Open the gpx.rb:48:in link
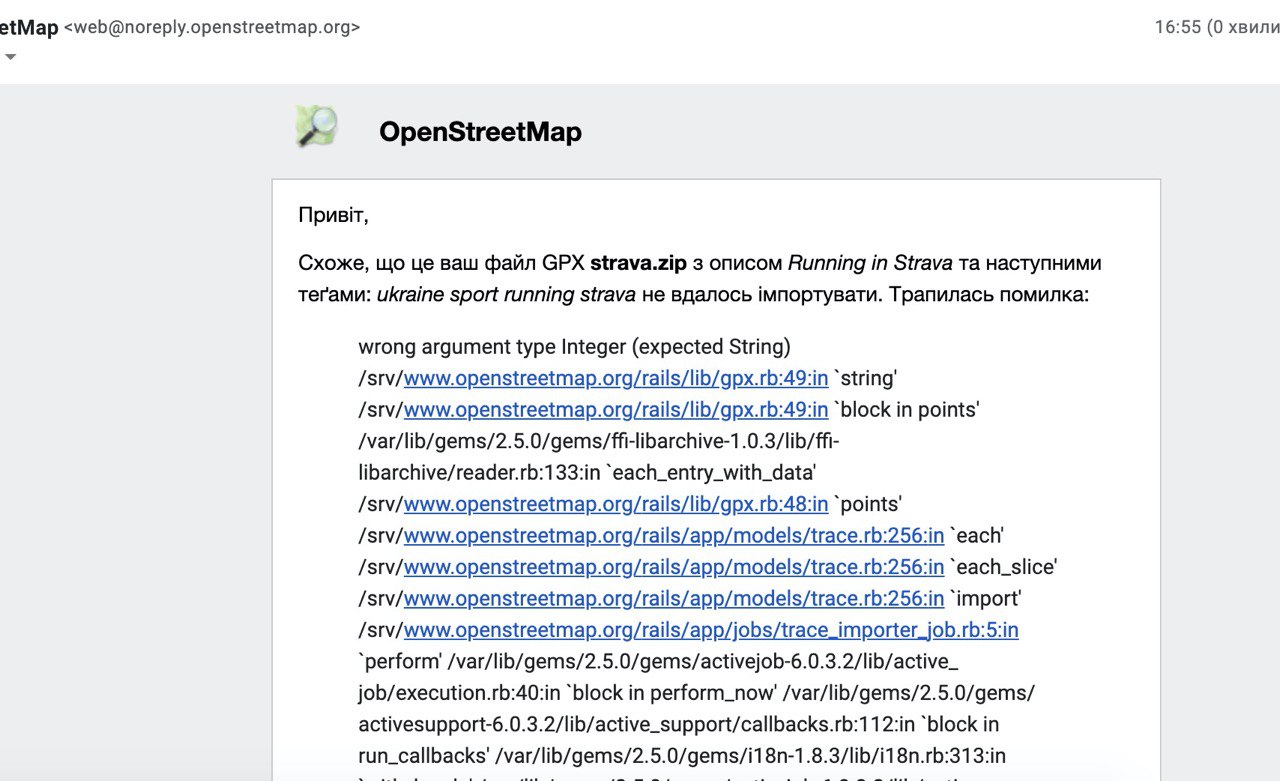Viewport: 1280px width, 781px height. click(616, 504)
